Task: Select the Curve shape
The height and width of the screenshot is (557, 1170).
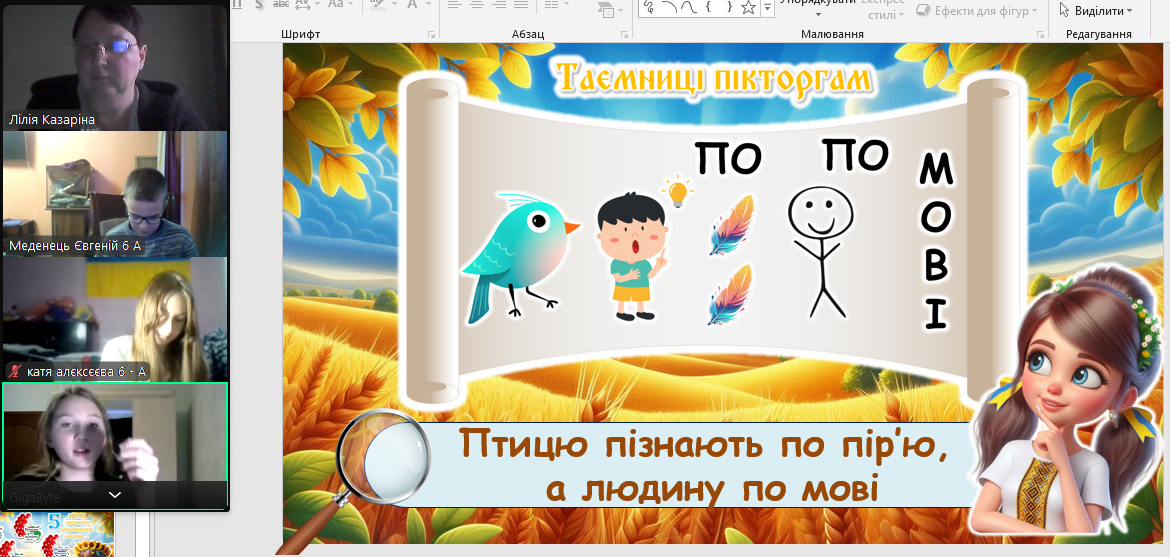Action: [689, 7]
